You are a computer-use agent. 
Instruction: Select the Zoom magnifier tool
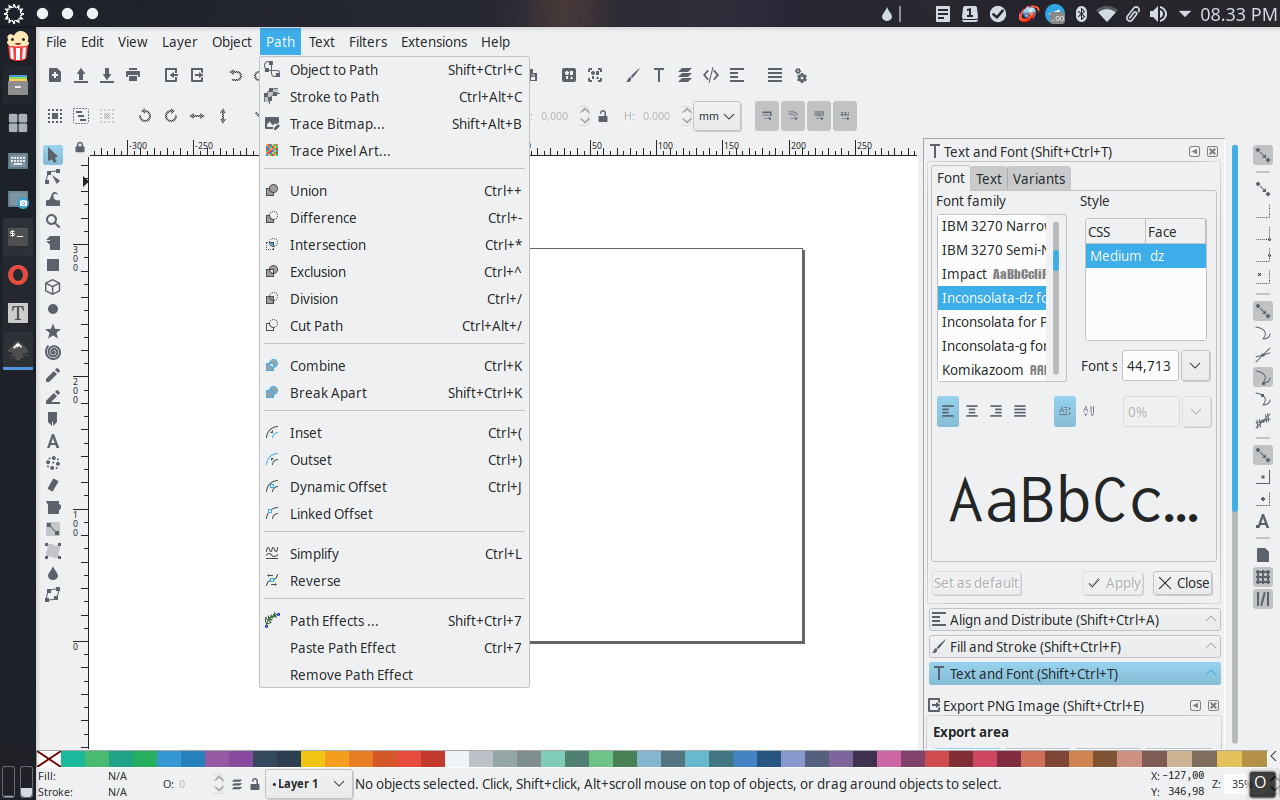click(53, 221)
